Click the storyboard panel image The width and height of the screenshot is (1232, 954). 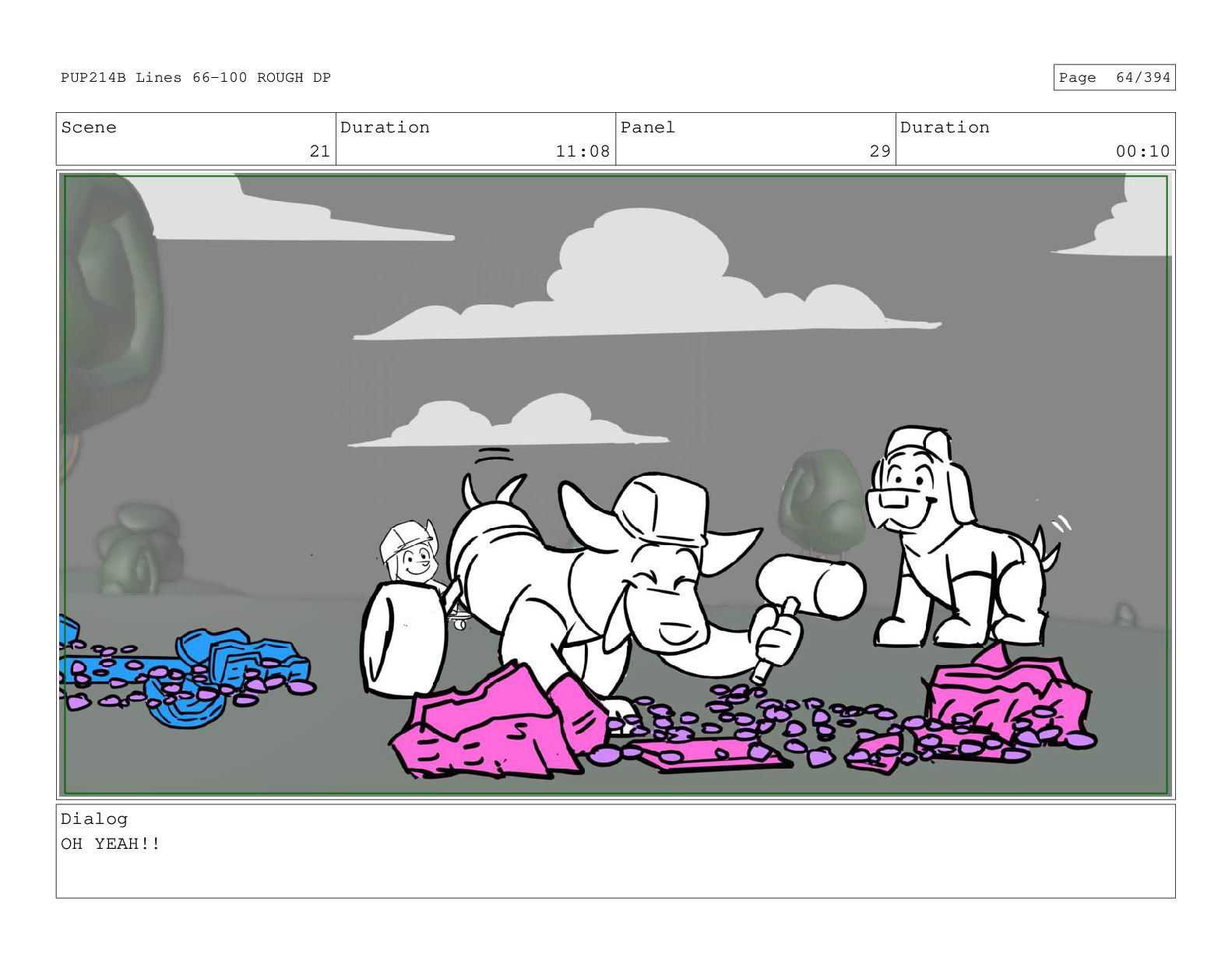[x=615, y=485]
